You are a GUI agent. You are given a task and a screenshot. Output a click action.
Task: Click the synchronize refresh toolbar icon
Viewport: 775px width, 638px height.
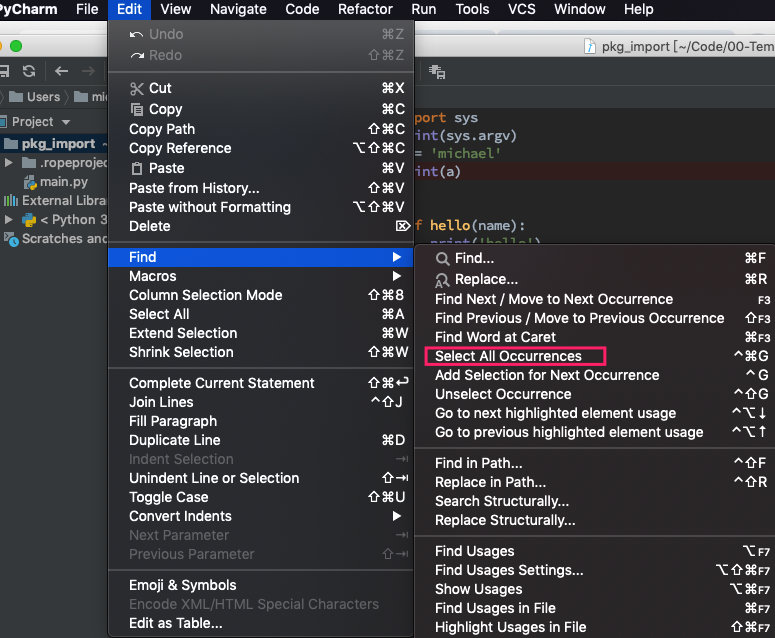pyautogui.click(x=29, y=71)
